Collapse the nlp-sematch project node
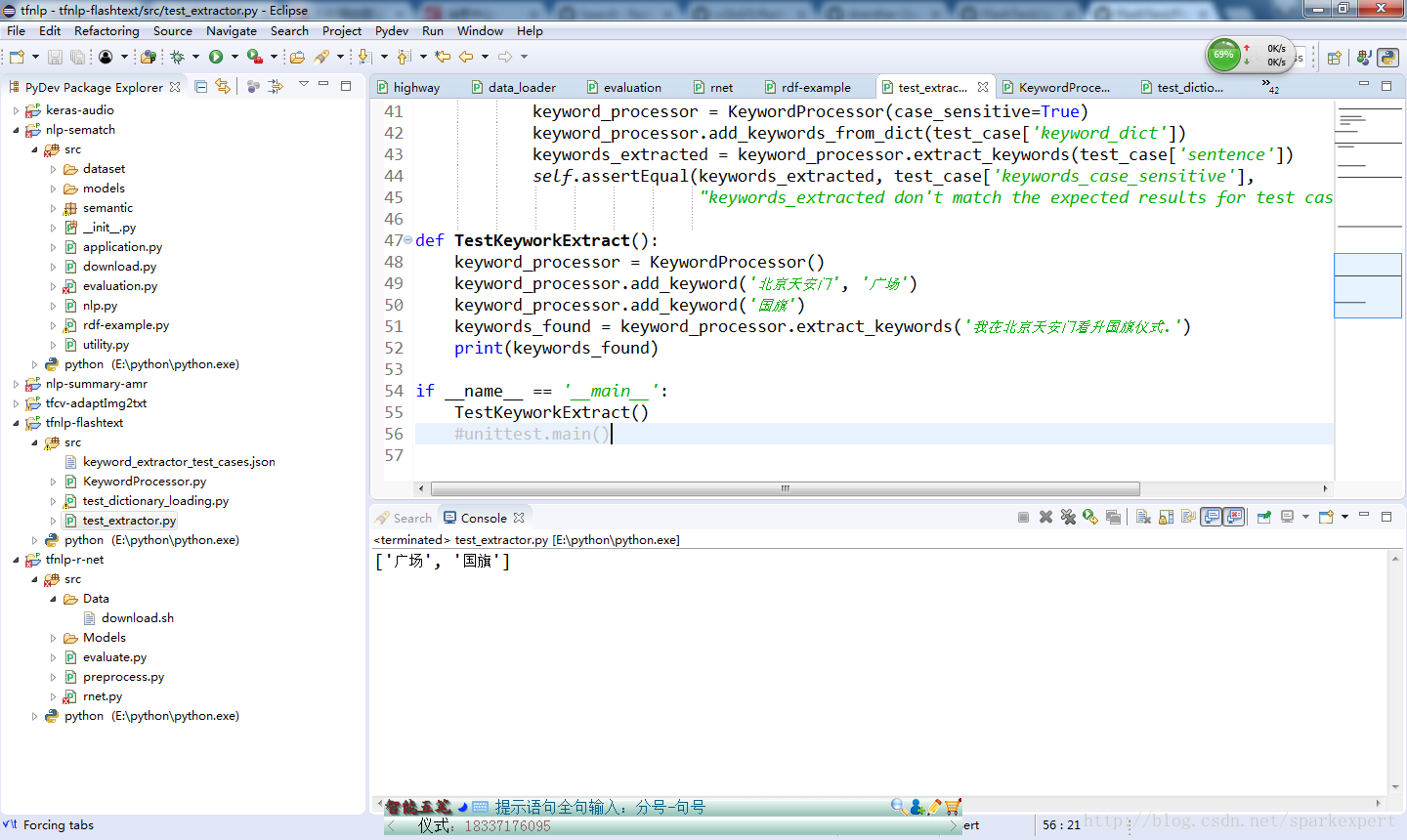The height and width of the screenshot is (840, 1407). [16, 130]
